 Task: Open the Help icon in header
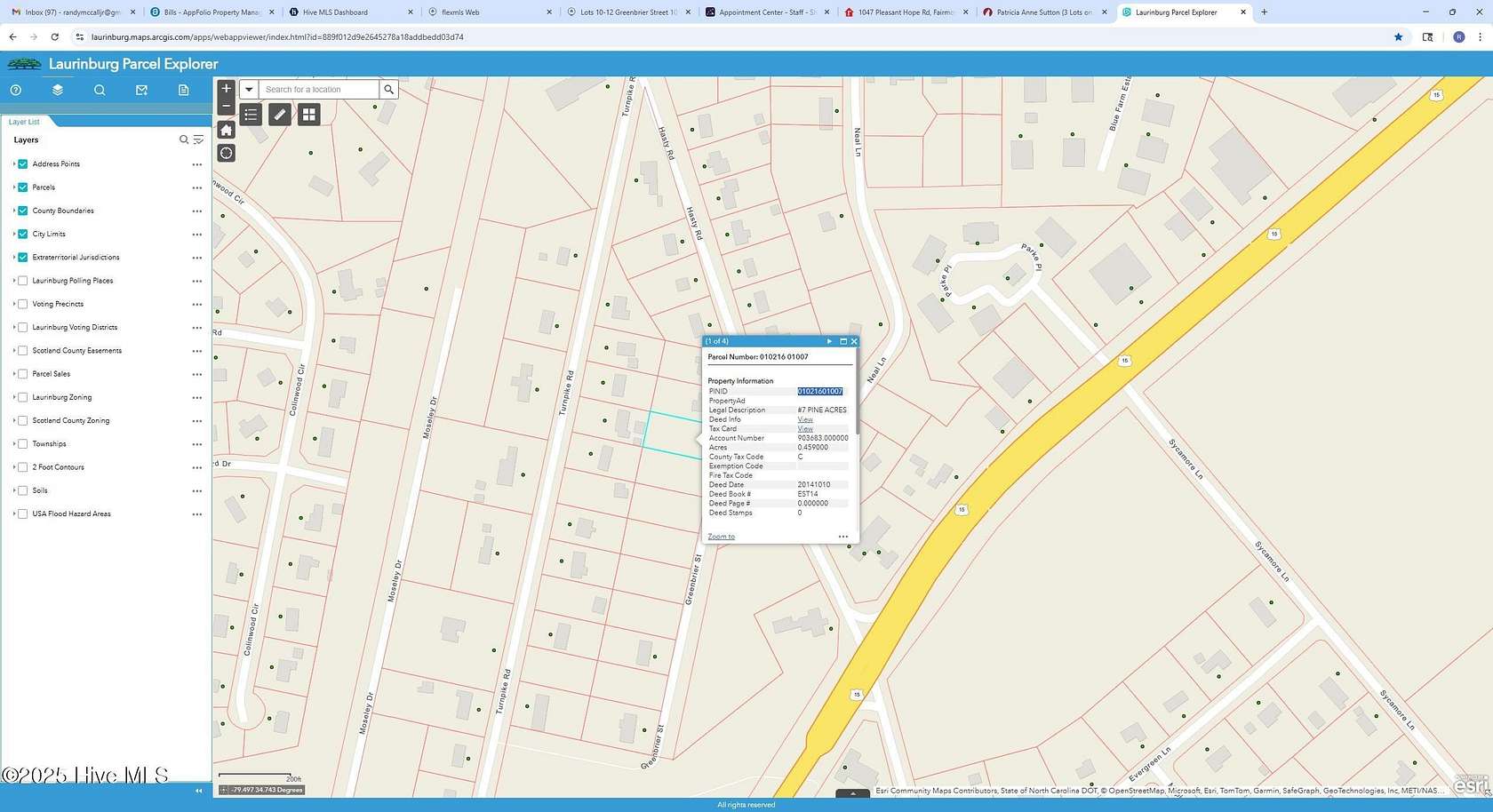pyautogui.click(x=15, y=90)
